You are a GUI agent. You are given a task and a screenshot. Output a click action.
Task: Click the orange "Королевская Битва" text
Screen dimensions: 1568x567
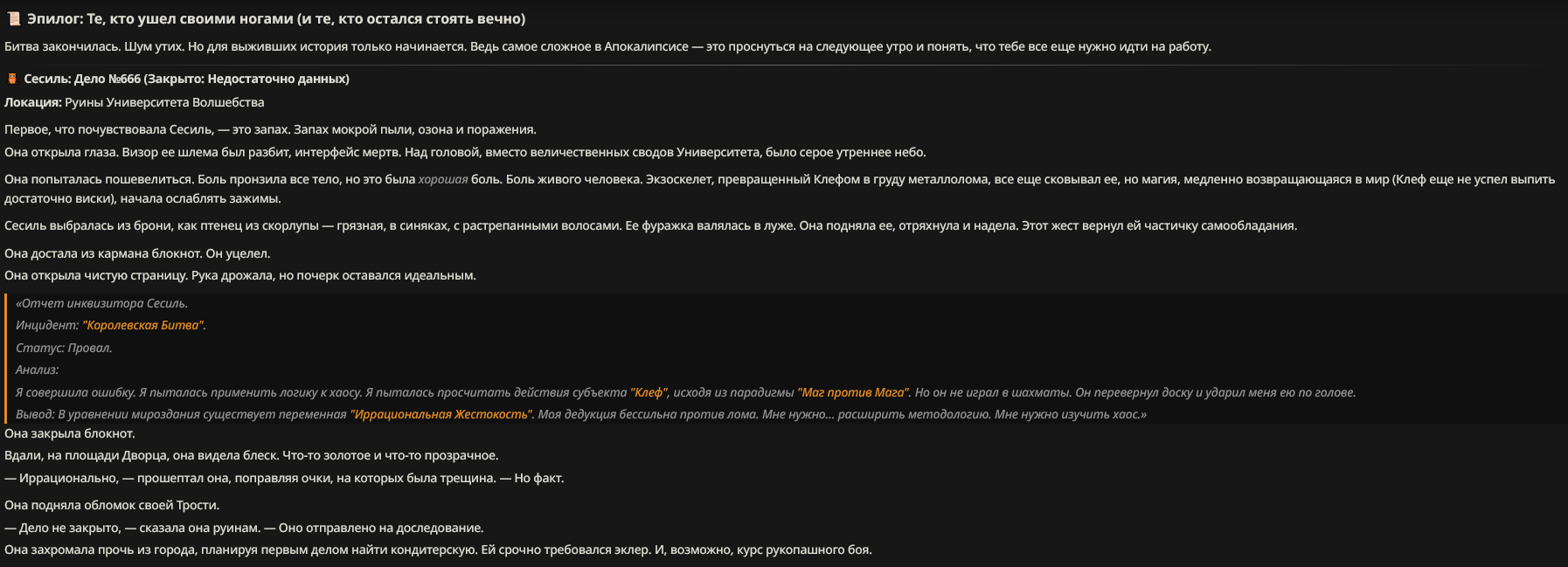point(144,325)
